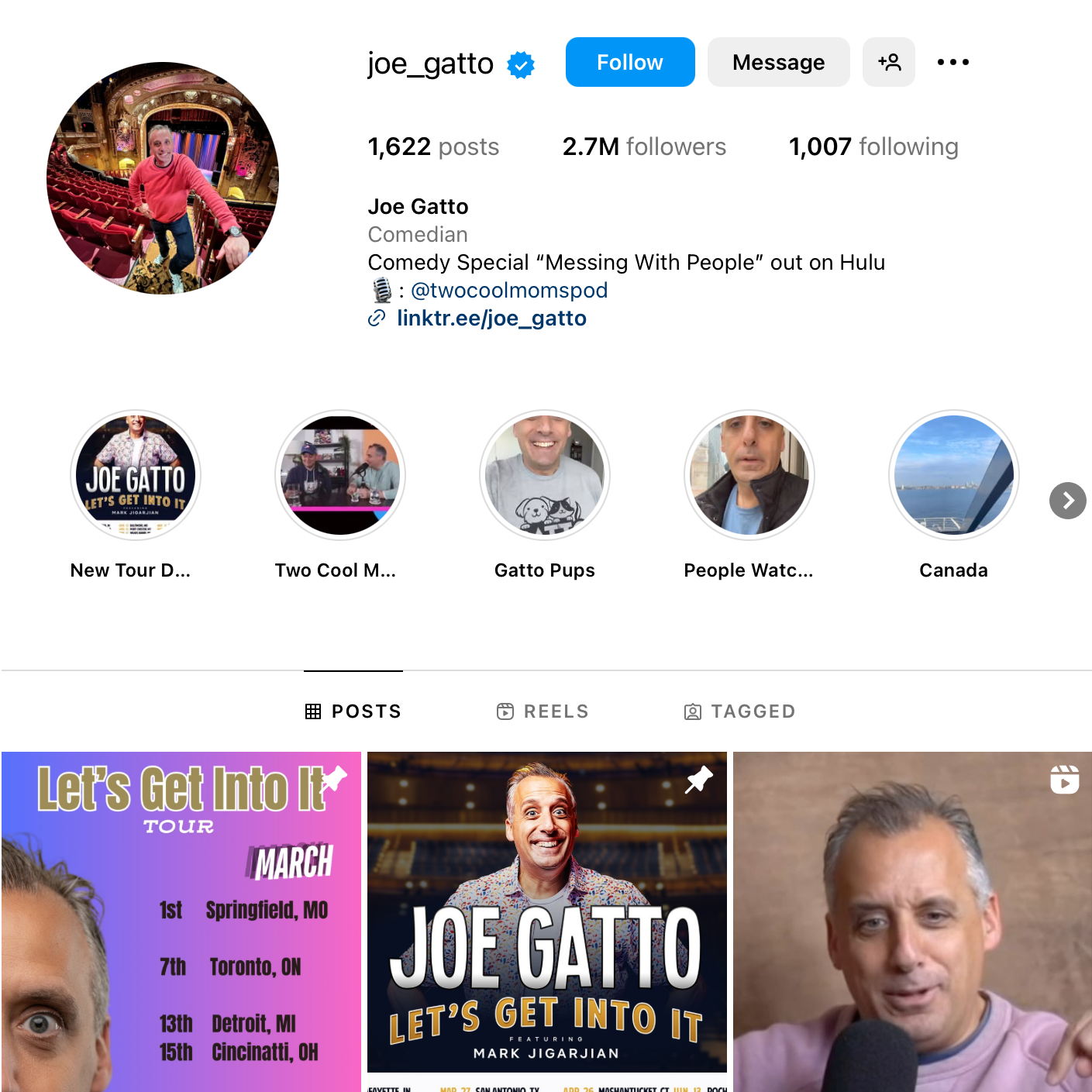The image size is (1092, 1092).
Task: Click the pin icon on Let's Get Into It post
Action: point(334,779)
